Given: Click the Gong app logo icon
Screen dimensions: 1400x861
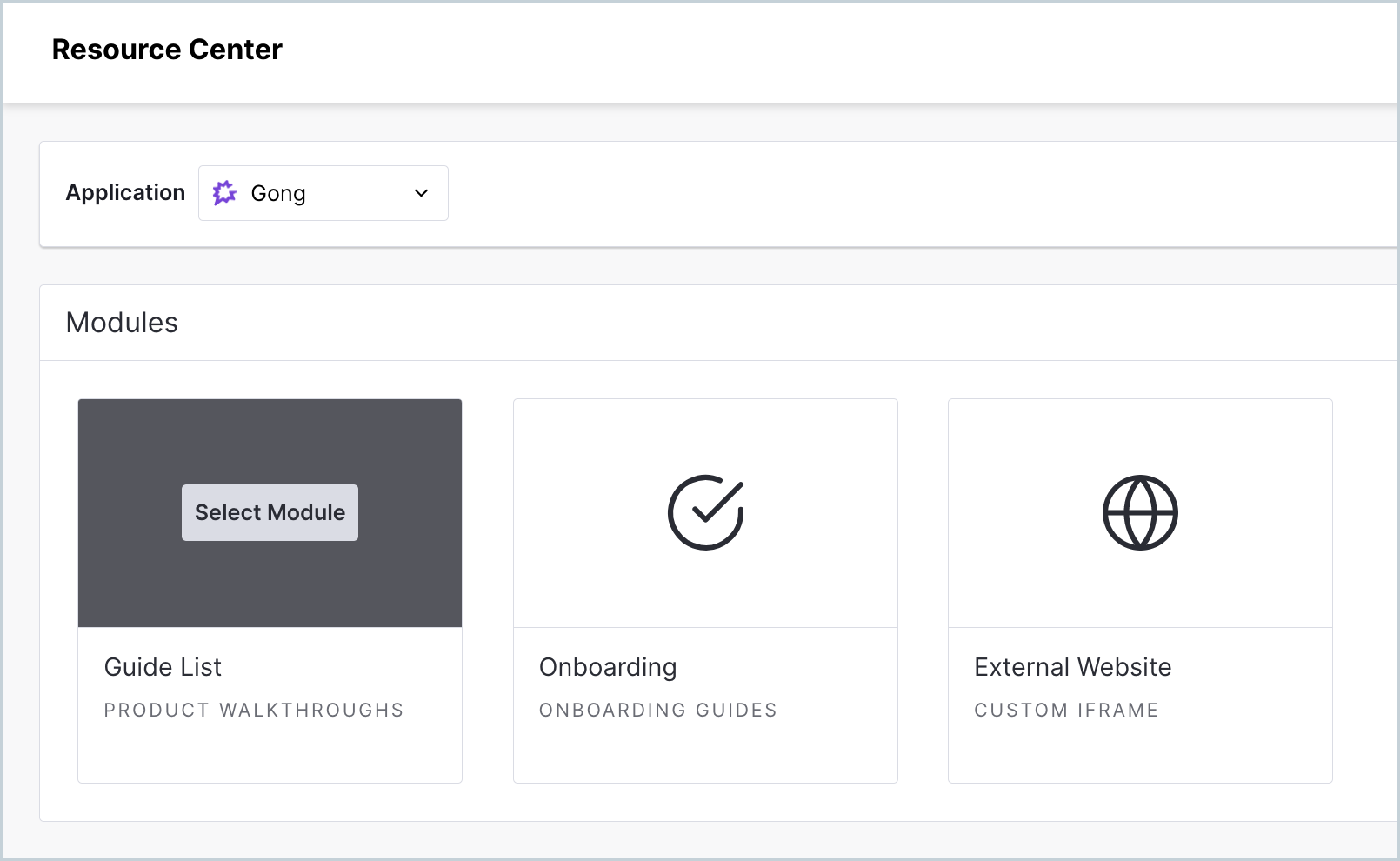Looking at the screenshot, I should click(x=225, y=193).
